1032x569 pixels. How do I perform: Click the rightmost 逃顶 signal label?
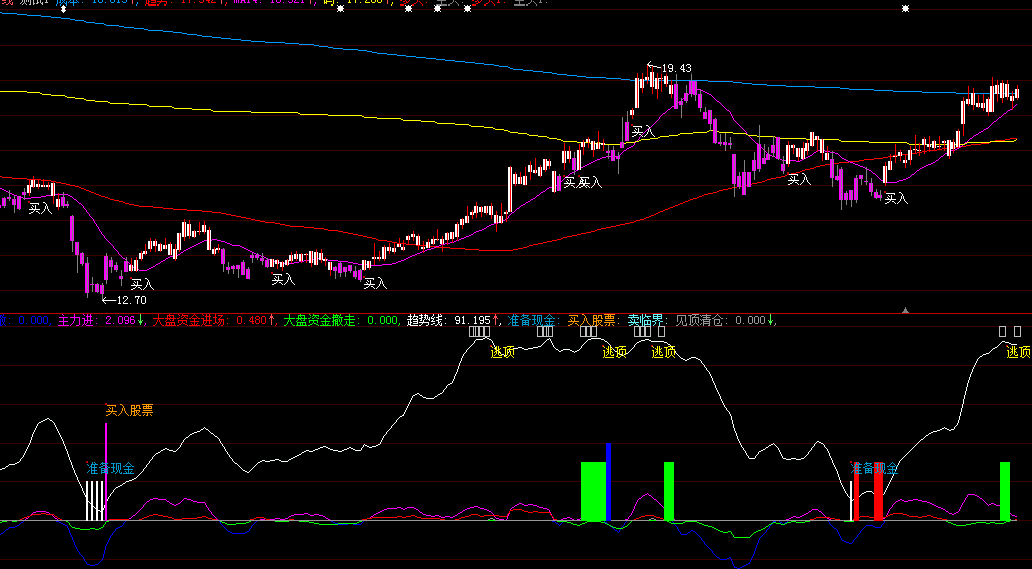click(1018, 352)
